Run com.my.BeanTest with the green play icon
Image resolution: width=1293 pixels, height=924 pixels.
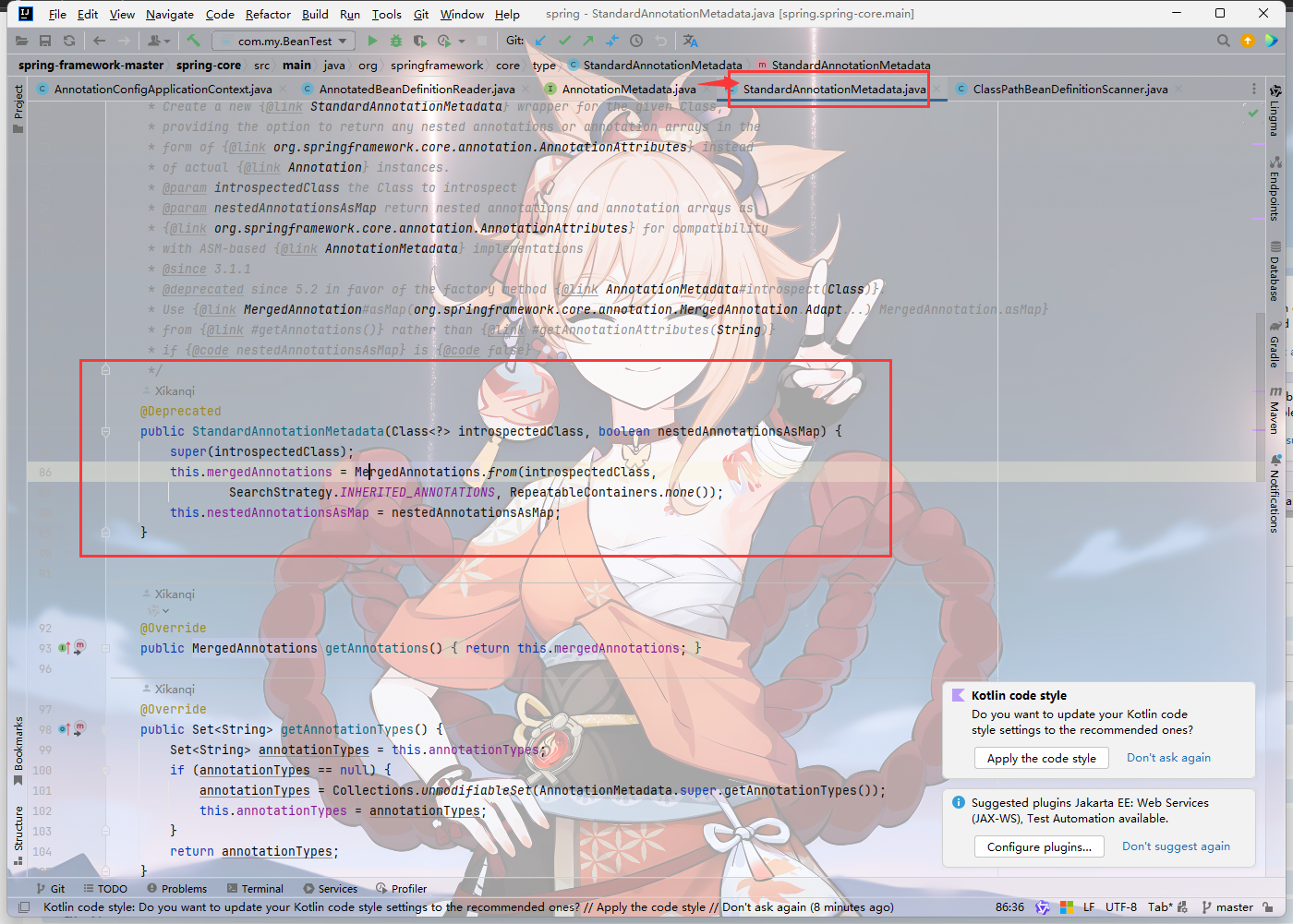point(372,41)
